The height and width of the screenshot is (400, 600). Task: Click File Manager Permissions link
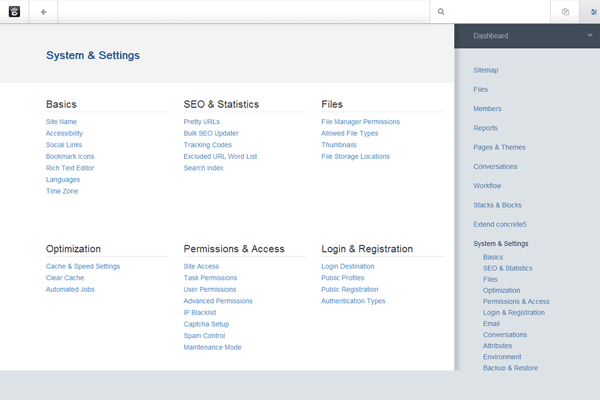coord(360,121)
